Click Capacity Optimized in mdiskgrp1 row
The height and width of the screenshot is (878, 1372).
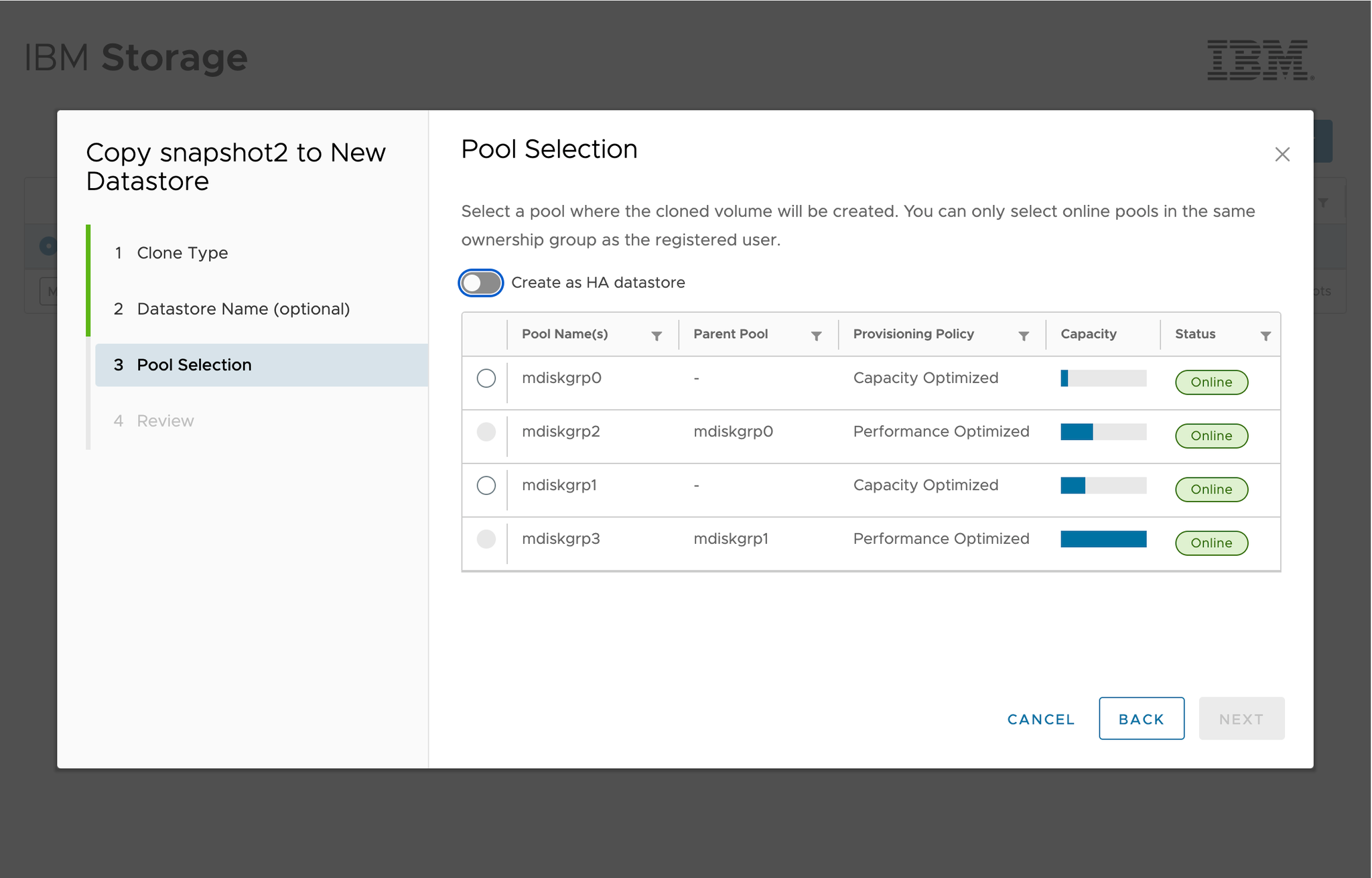(926, 486)
